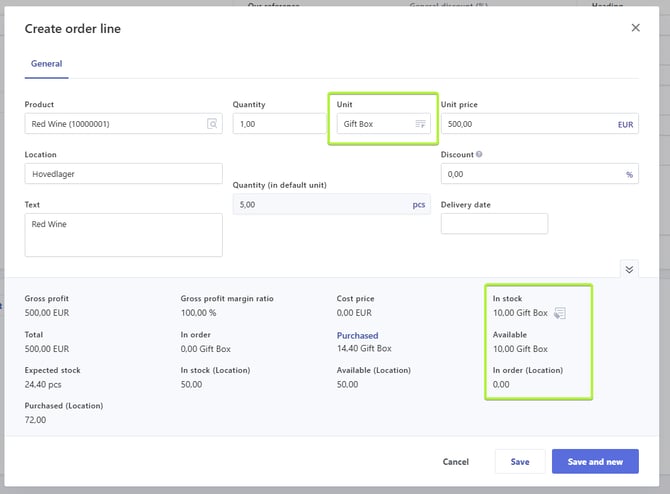
Task: Click the Text area containing Red Wine
Action: tap(123, 235)
